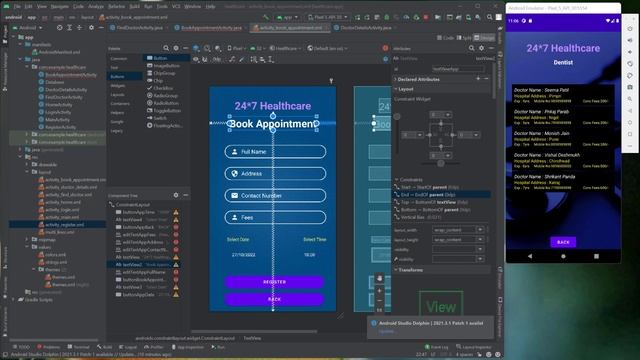640x360 pixels.
Task: Select Widgets palette category
Action: [x=118, y=86]
